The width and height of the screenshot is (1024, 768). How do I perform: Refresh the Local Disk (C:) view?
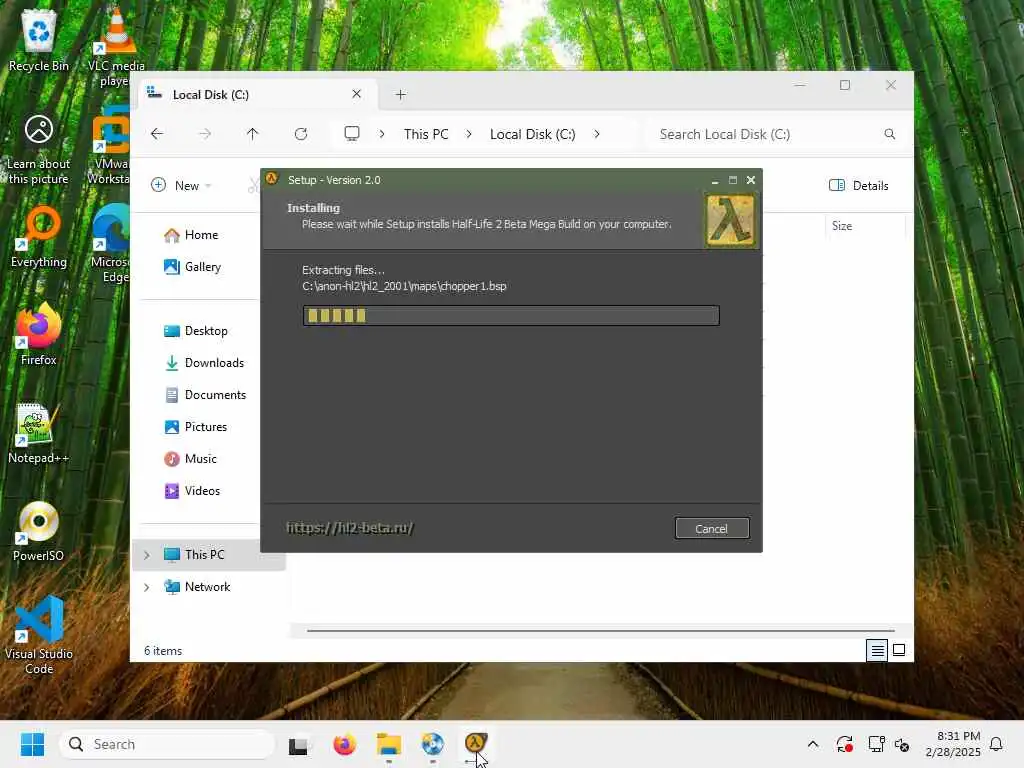301,134
